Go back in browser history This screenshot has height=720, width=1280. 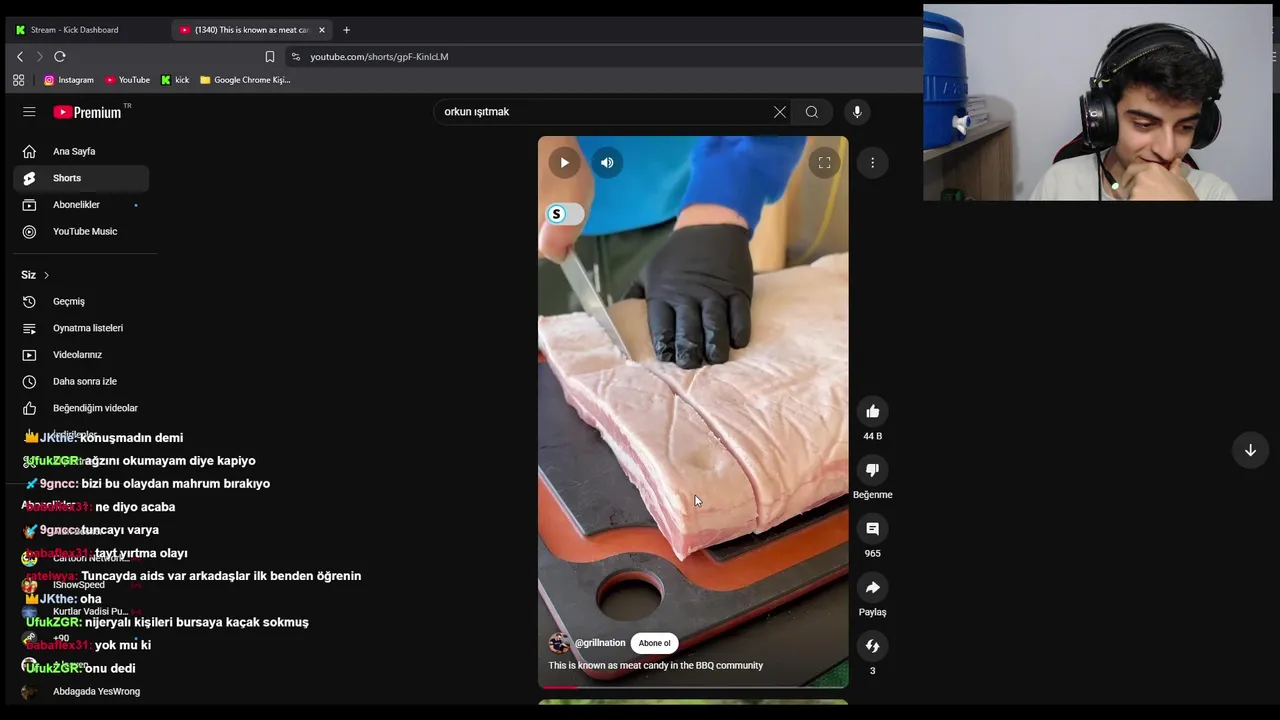tap(20, 57)
